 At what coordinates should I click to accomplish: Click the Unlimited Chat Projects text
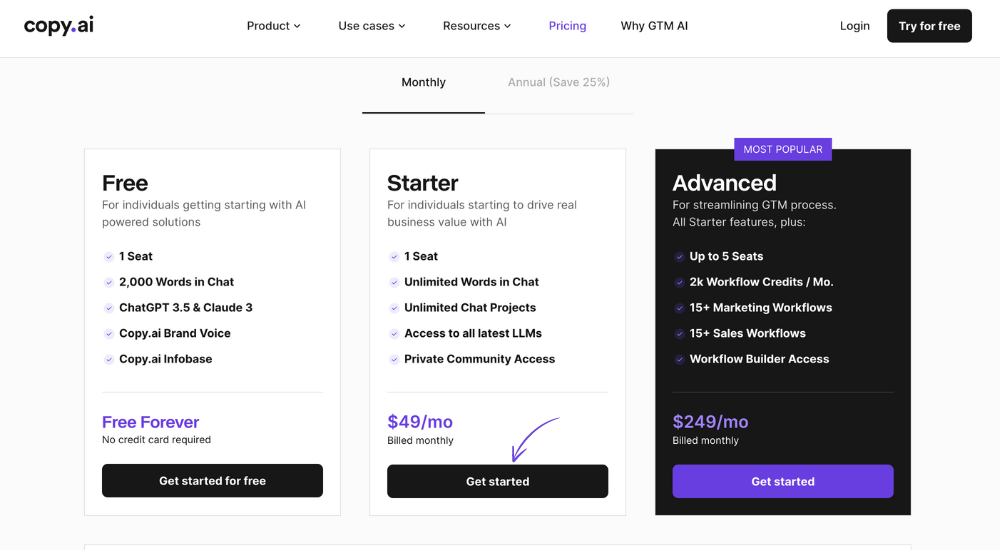(x=470, y=308)
